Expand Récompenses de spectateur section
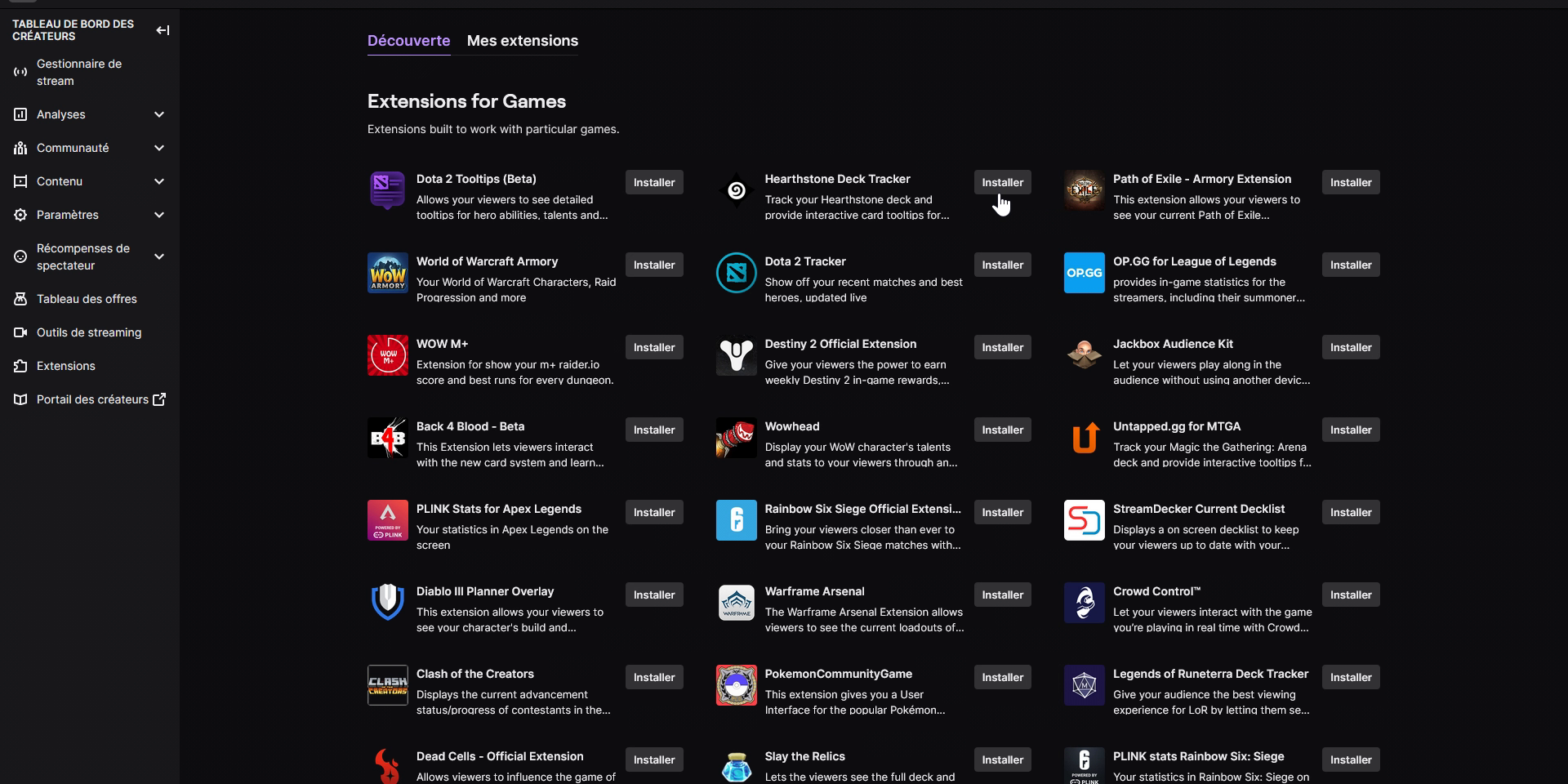Image resolution: width=1568 pixels, height=784 pixels. [159, 256]
